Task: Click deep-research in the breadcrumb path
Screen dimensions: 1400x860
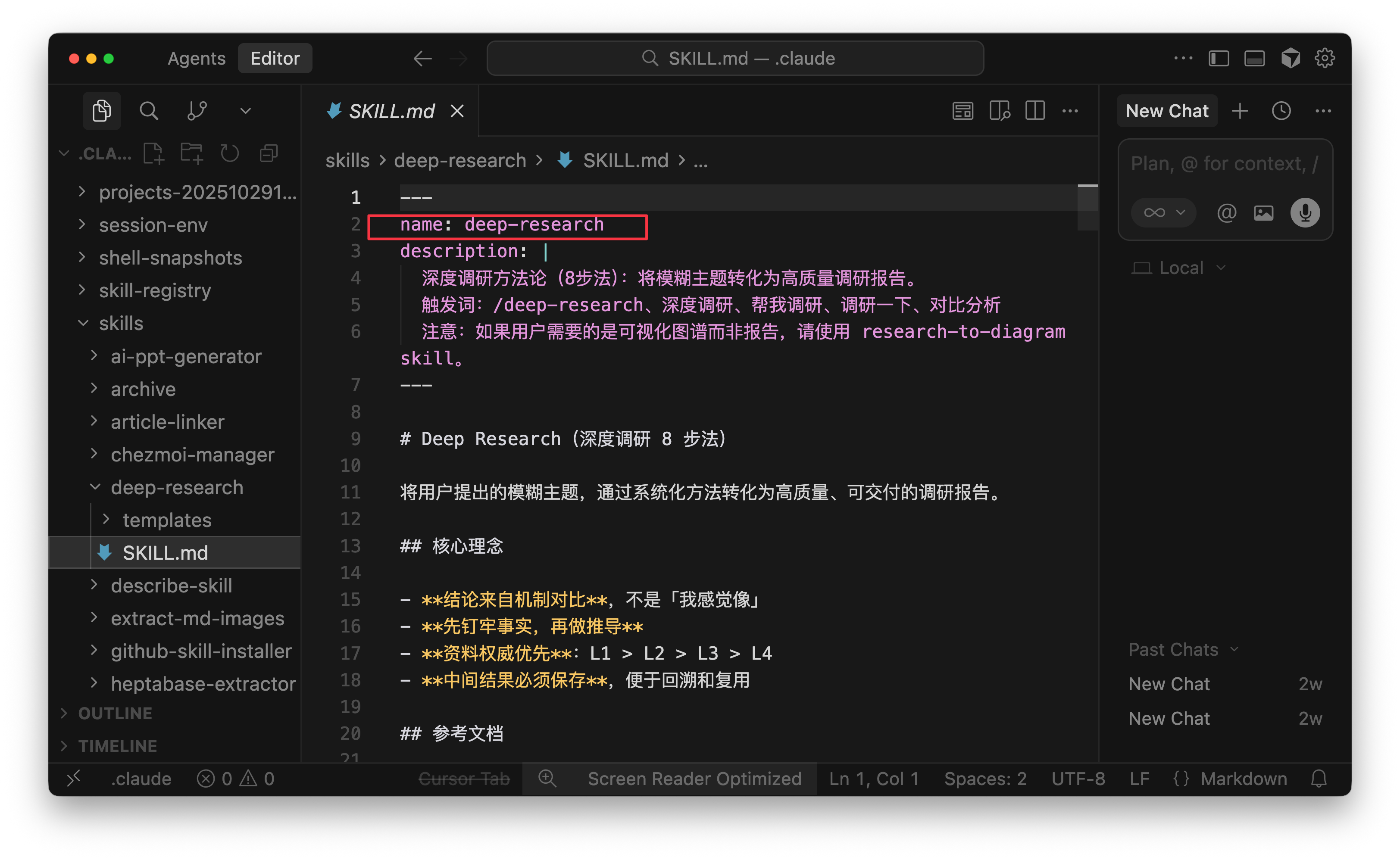Action: [459, 160]
